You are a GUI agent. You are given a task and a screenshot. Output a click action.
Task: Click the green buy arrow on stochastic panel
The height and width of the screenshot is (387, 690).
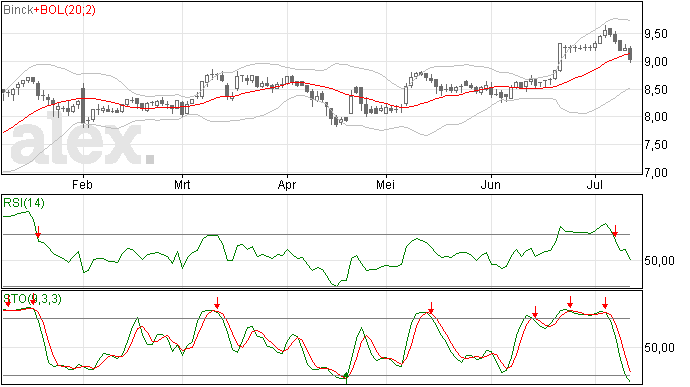pyautogui.click(x=346, y=377)
